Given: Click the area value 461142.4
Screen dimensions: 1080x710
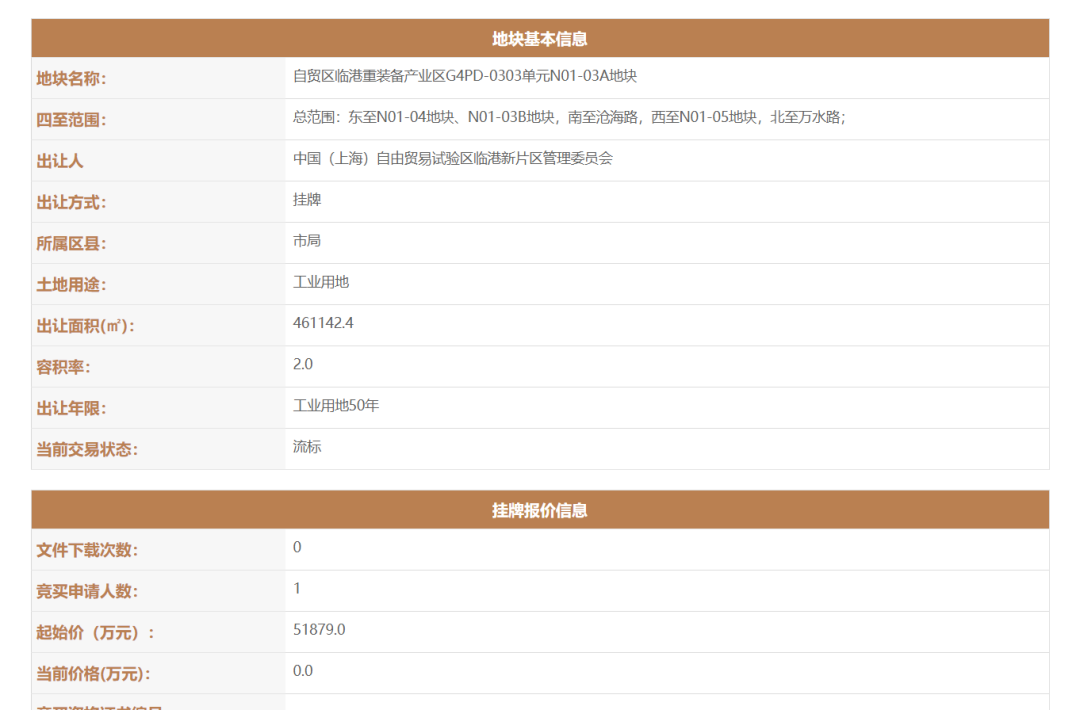Looking at the screenshot, I should (x=323, y=323).
